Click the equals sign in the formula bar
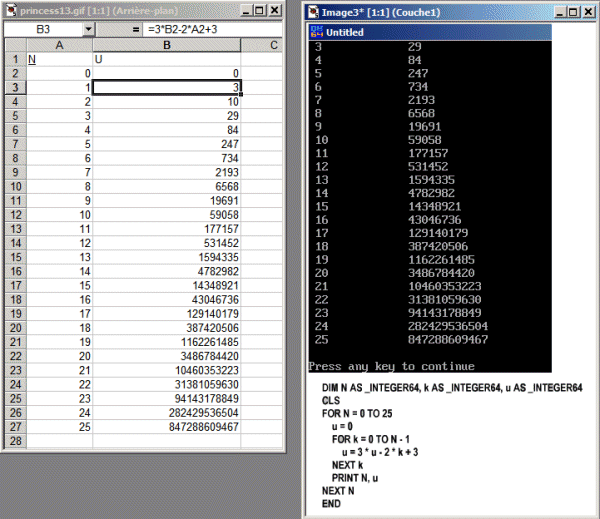 tap(135, 30)
